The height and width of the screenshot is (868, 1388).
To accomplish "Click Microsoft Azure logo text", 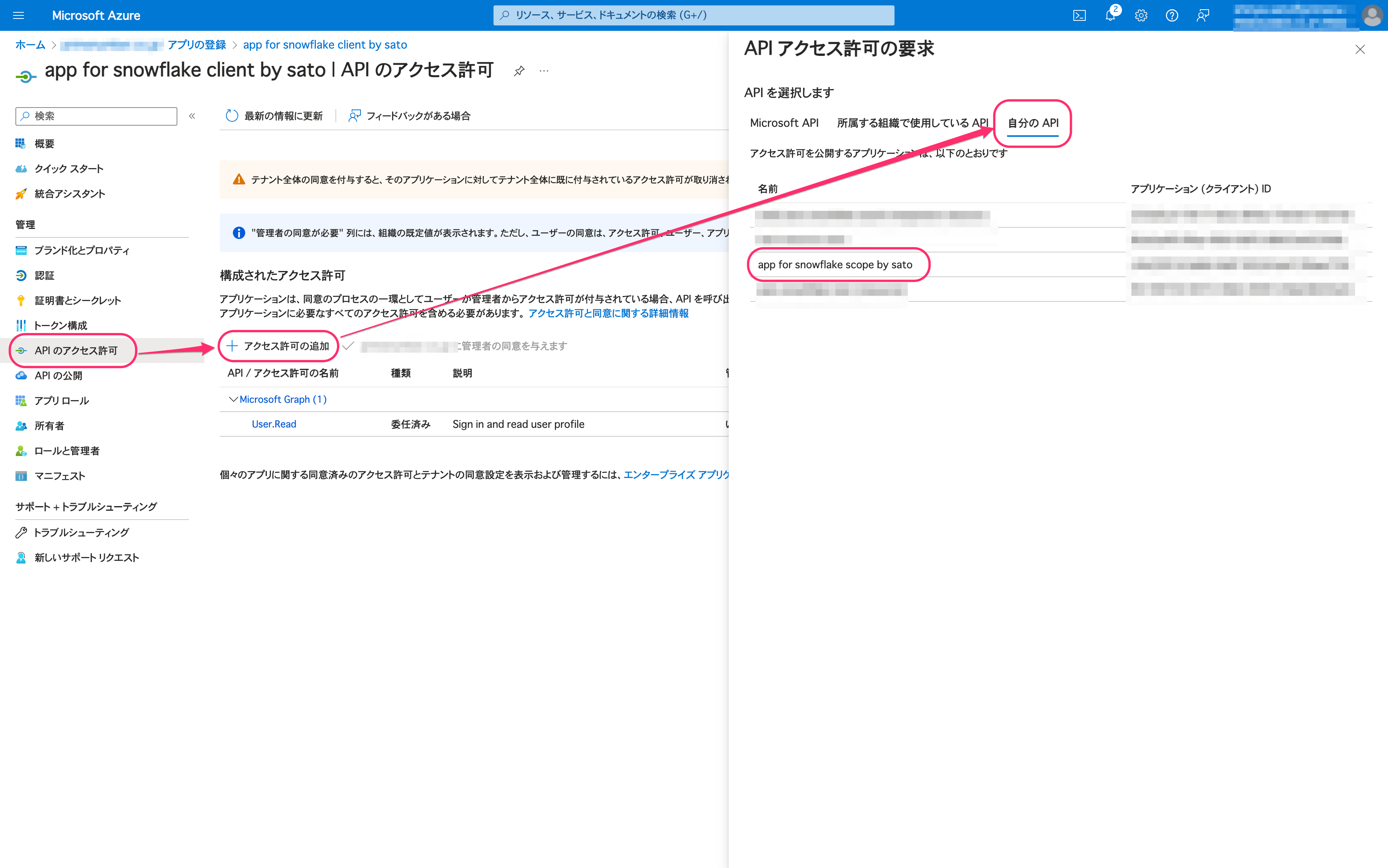I will [96, 15].
